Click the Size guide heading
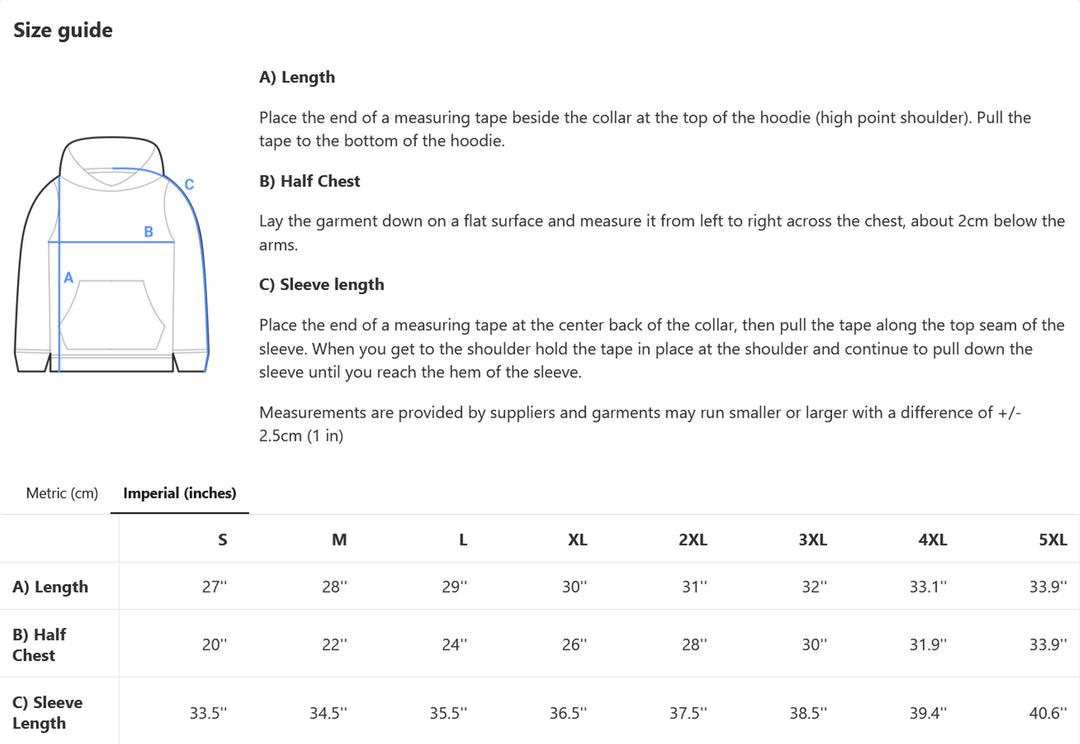The width and height of the screenshot is (1080, 744). pyautogui.click(x=63, y=30)
